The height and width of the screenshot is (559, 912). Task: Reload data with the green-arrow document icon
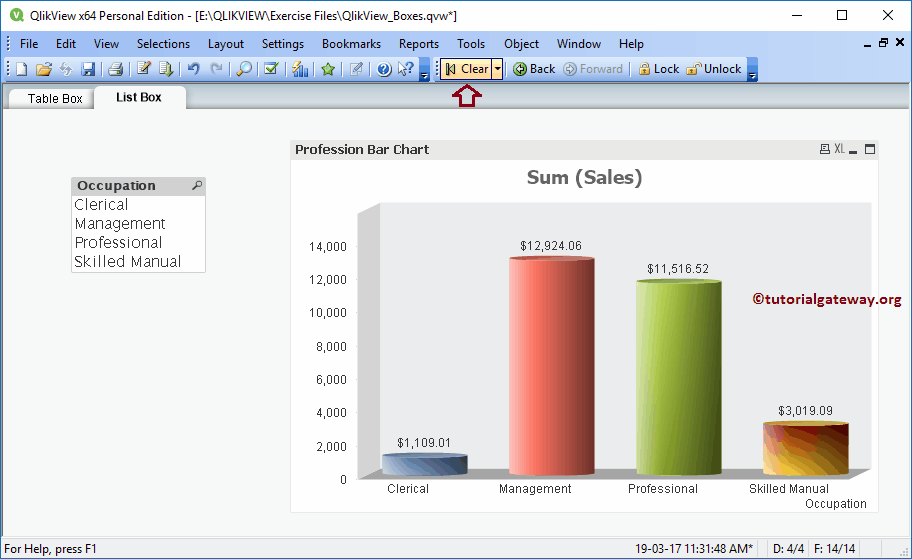tap(166, 69)
